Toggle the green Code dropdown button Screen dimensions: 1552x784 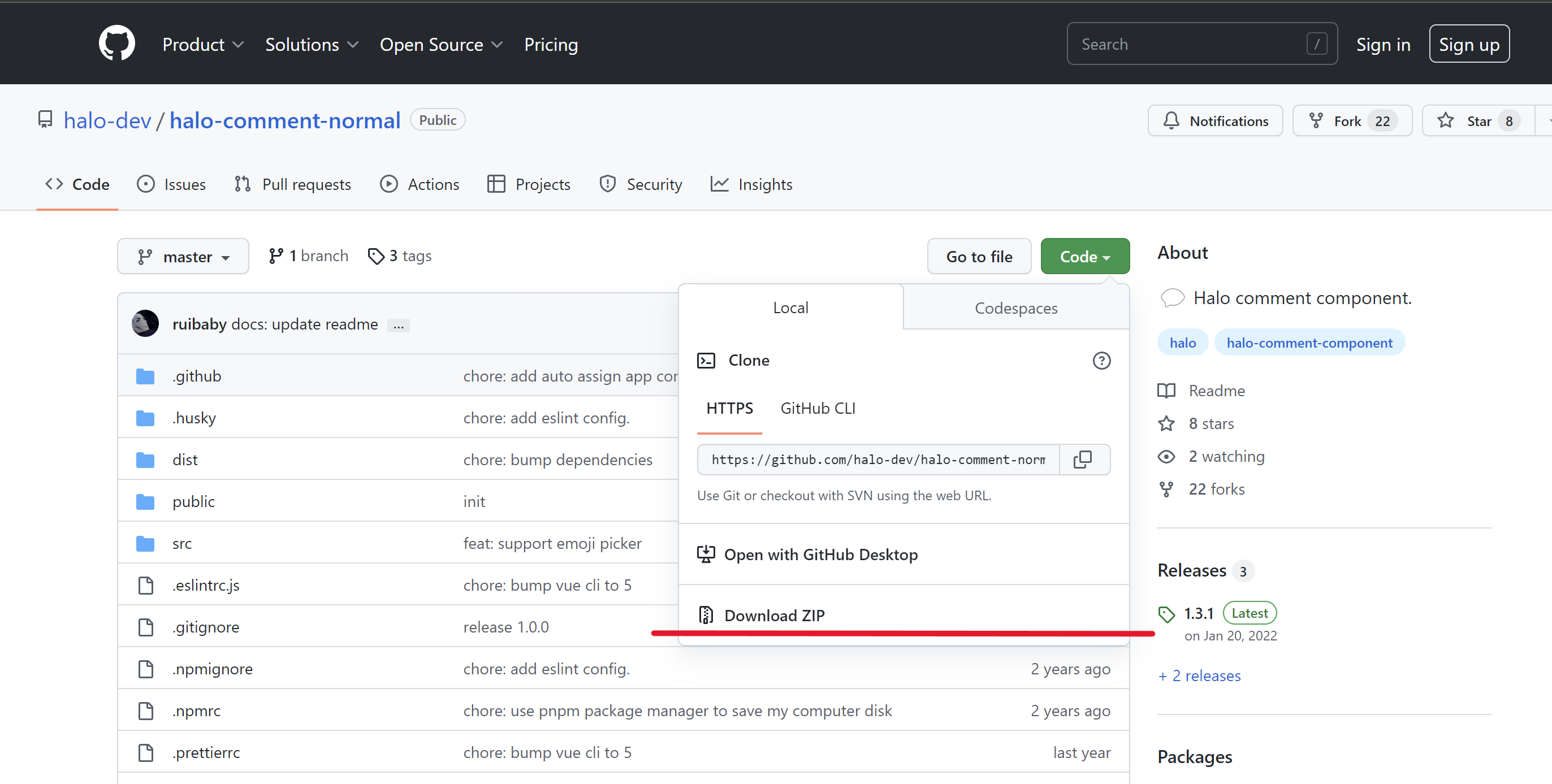tap(1084, 257)
